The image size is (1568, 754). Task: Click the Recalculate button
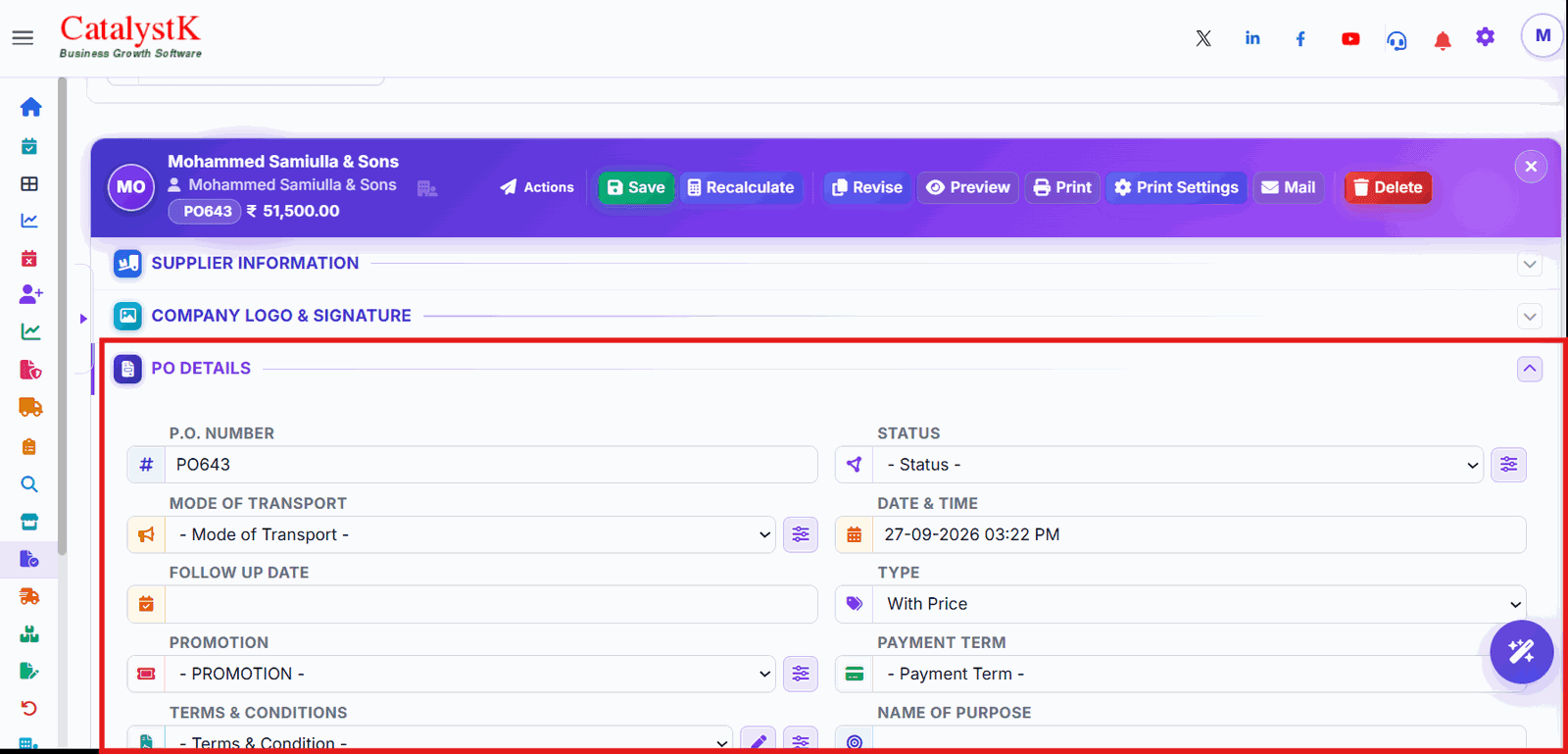coord(741,187)
